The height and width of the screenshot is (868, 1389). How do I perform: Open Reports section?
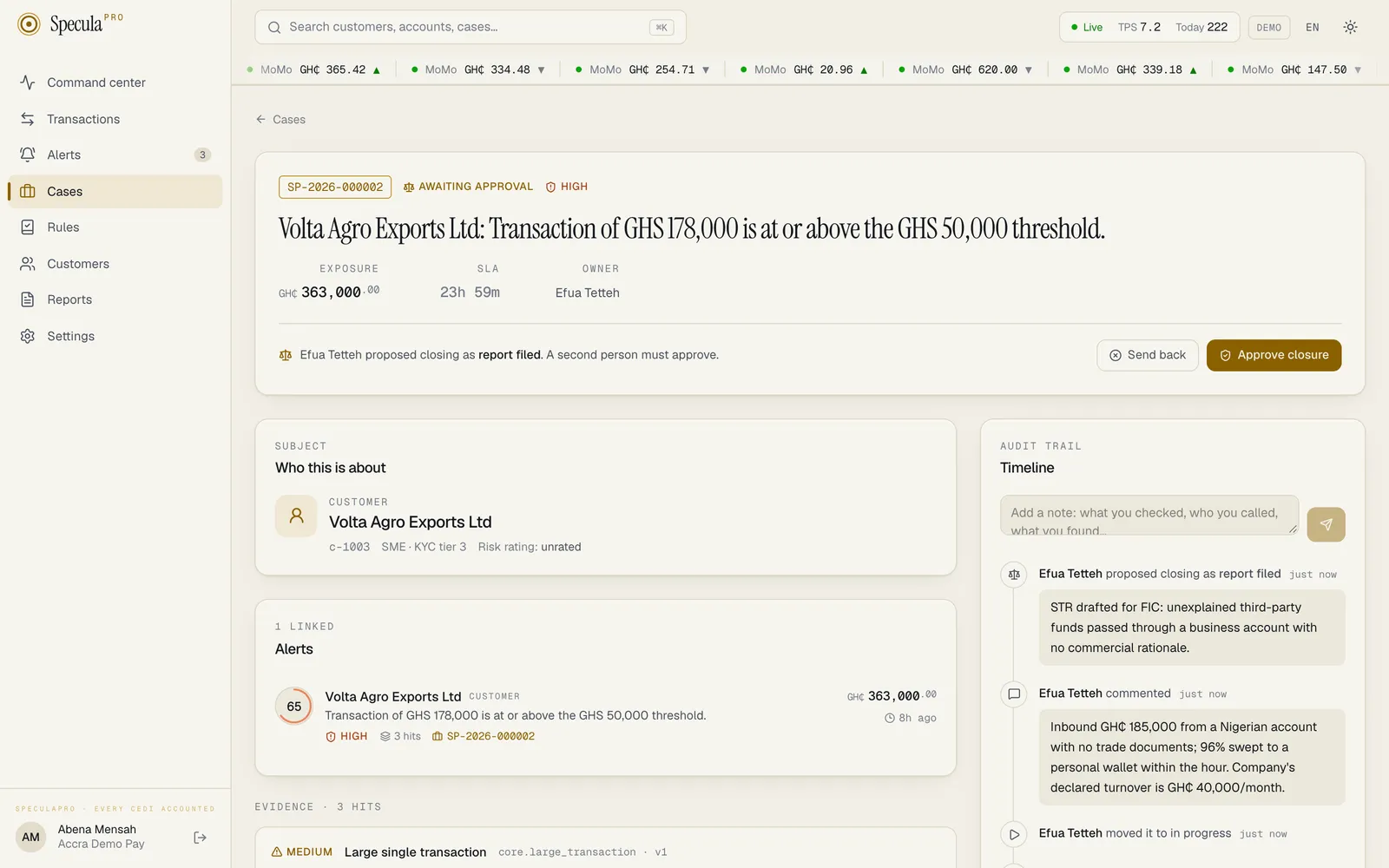(115, 299)
